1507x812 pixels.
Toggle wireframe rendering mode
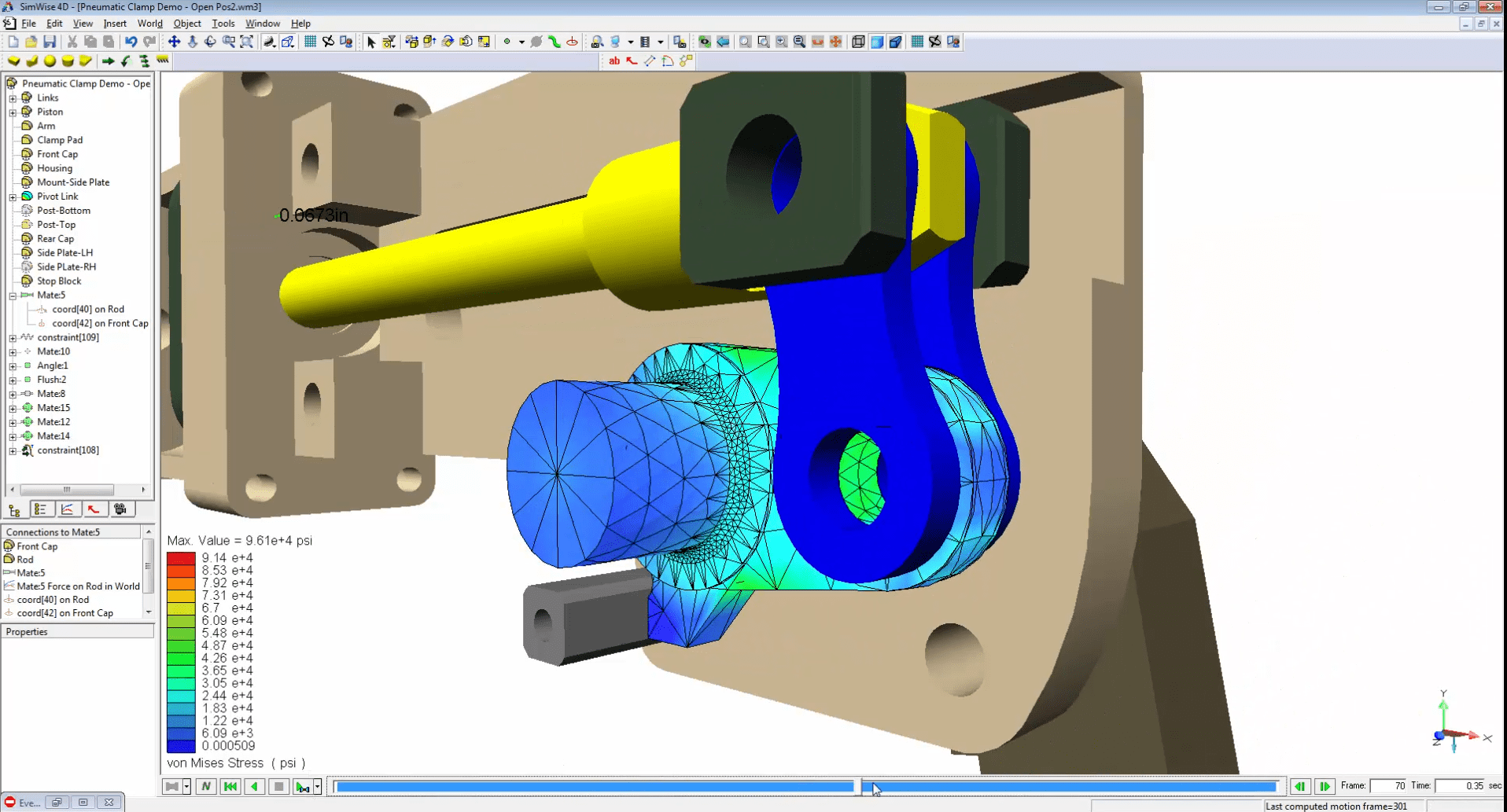(858, 42)
